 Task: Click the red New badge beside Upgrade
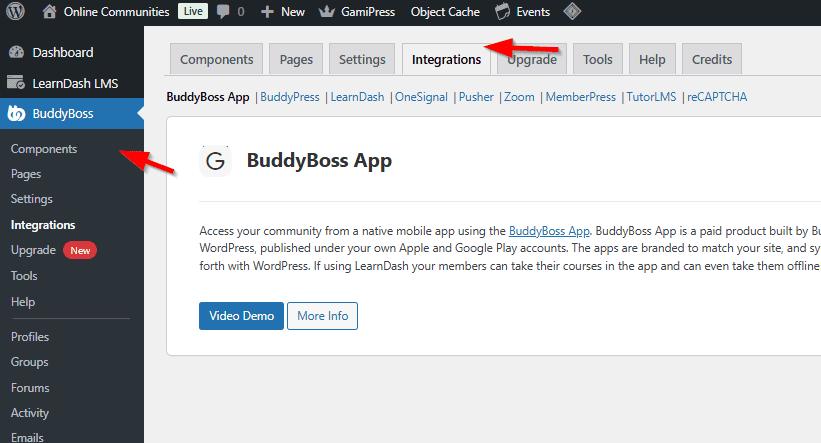(x=80, y=250)
